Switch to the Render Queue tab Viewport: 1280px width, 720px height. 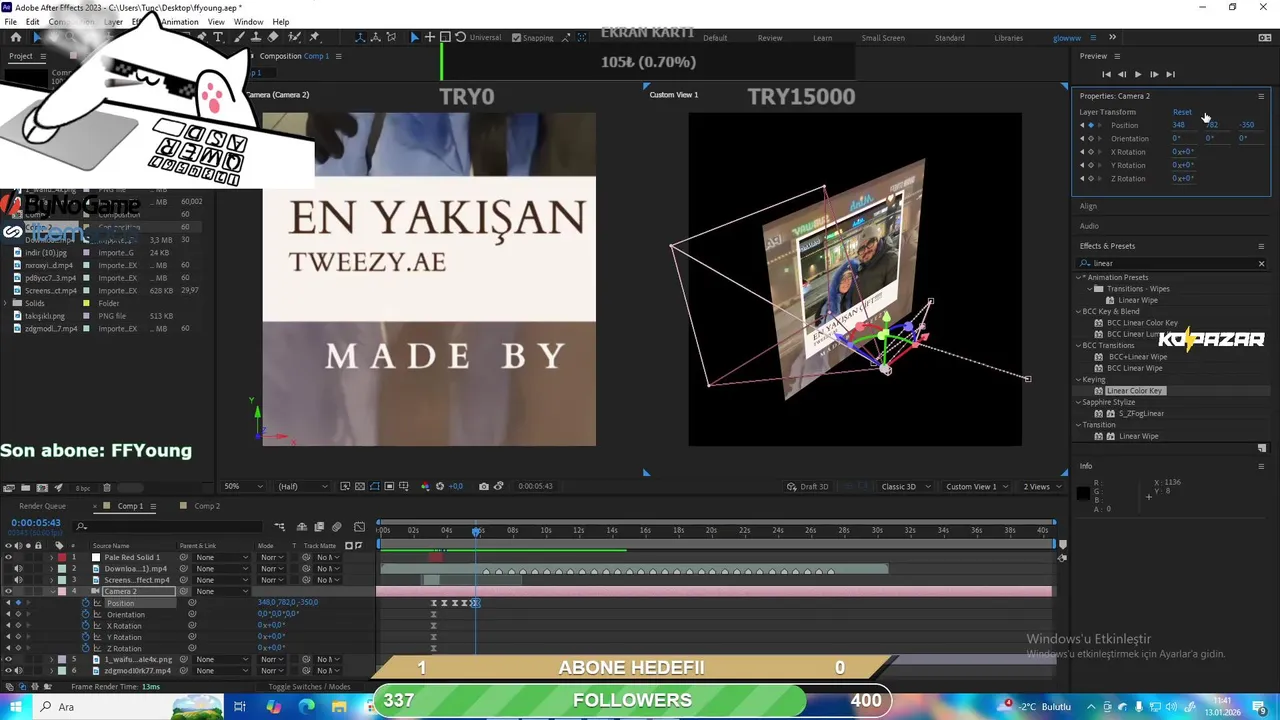[x=42, y=506]
